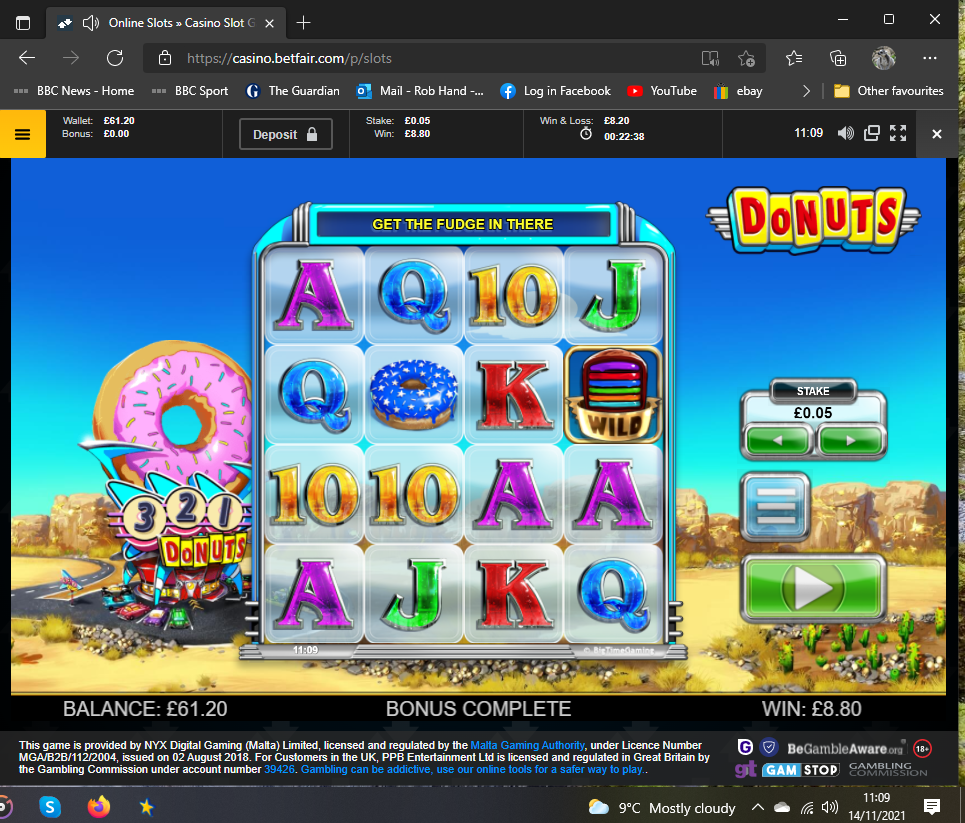Open Skype from the taskbar
The height and width of the screenshot is (823, 965).
pos(50,807)
